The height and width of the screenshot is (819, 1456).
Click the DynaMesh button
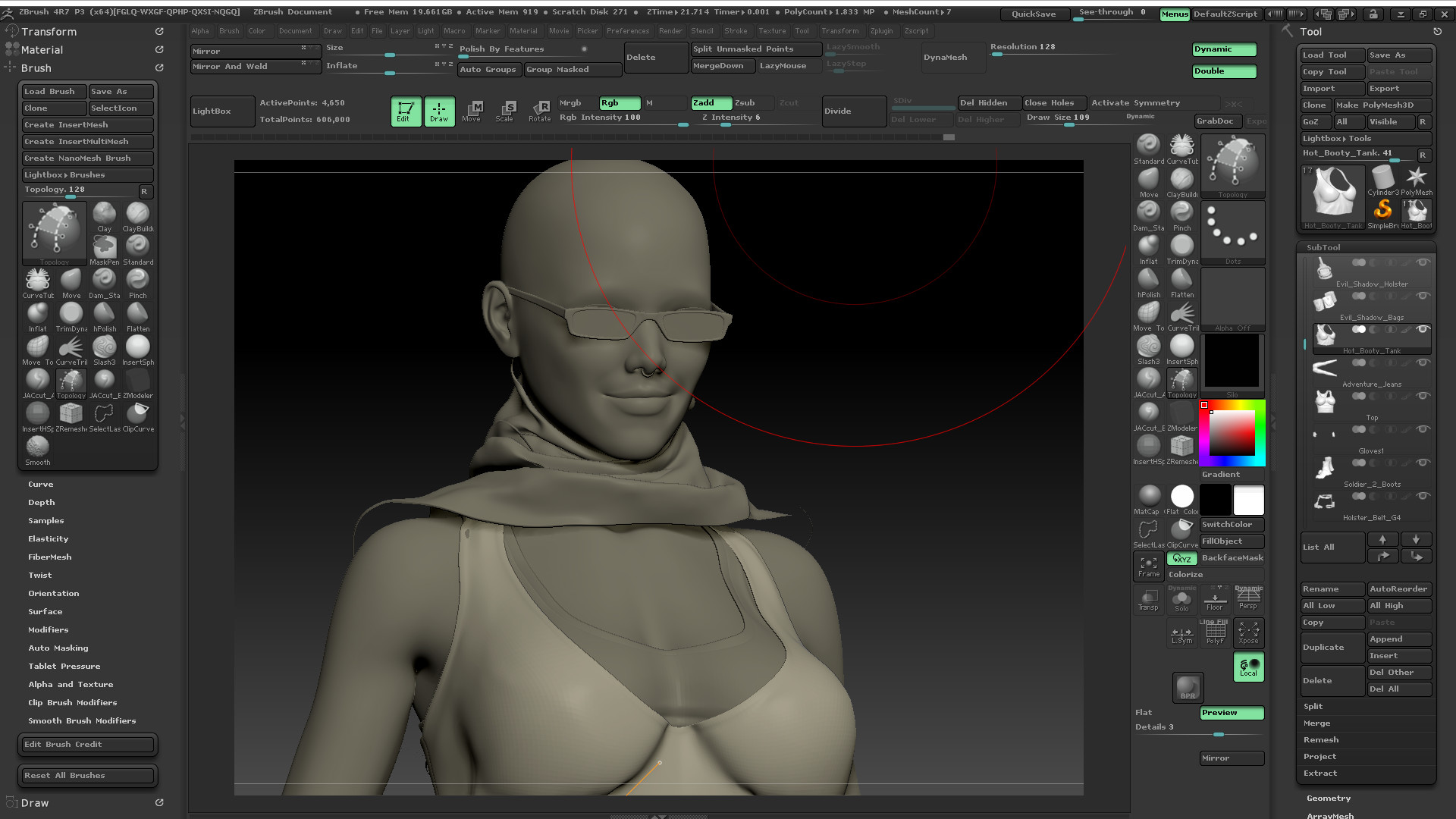coord(953,58)
